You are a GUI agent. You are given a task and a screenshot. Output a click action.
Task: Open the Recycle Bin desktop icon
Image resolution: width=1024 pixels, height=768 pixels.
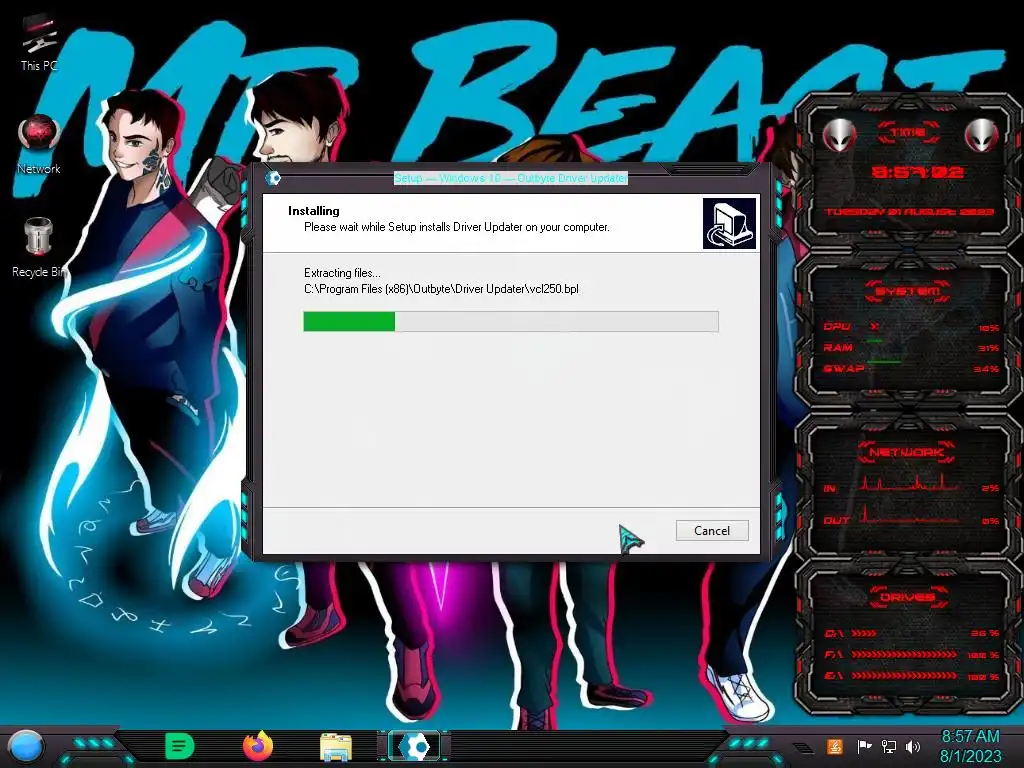39,248
